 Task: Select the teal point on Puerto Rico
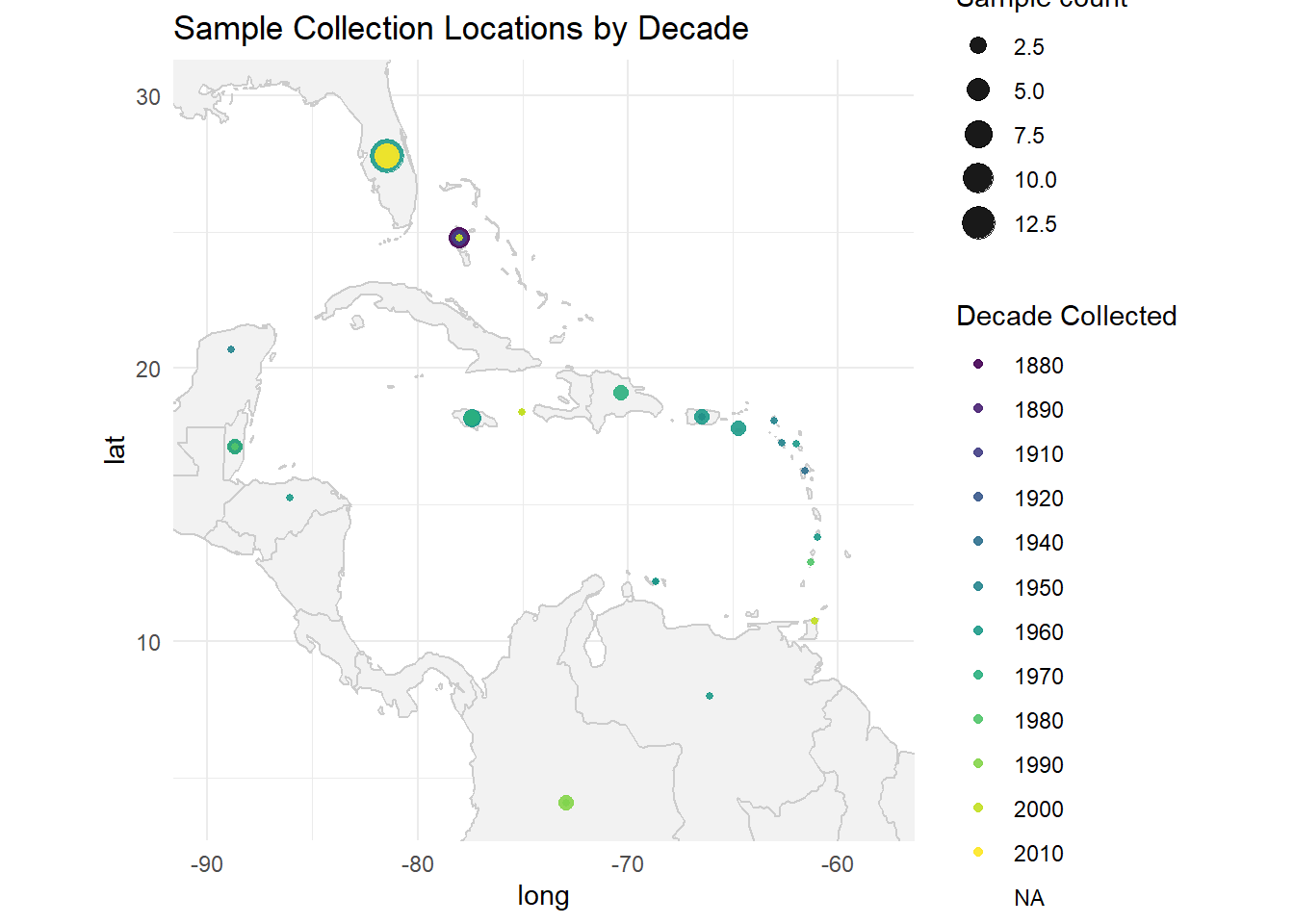tap(702, 417)
